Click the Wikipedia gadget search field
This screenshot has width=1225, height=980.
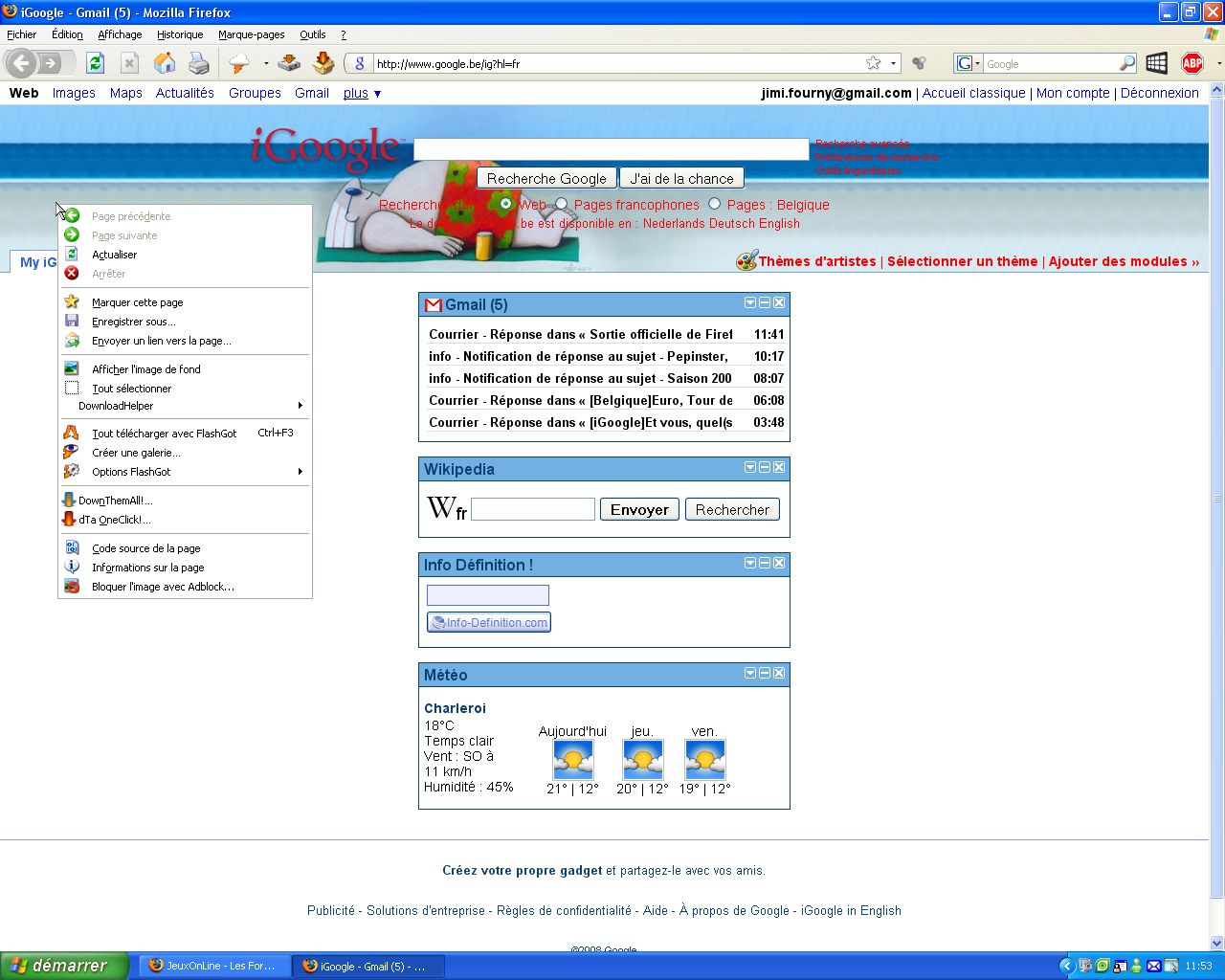533,509
